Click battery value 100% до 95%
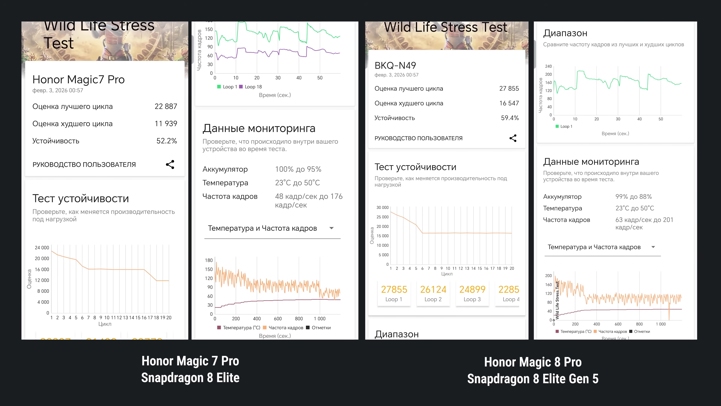 tap(298, 169)
